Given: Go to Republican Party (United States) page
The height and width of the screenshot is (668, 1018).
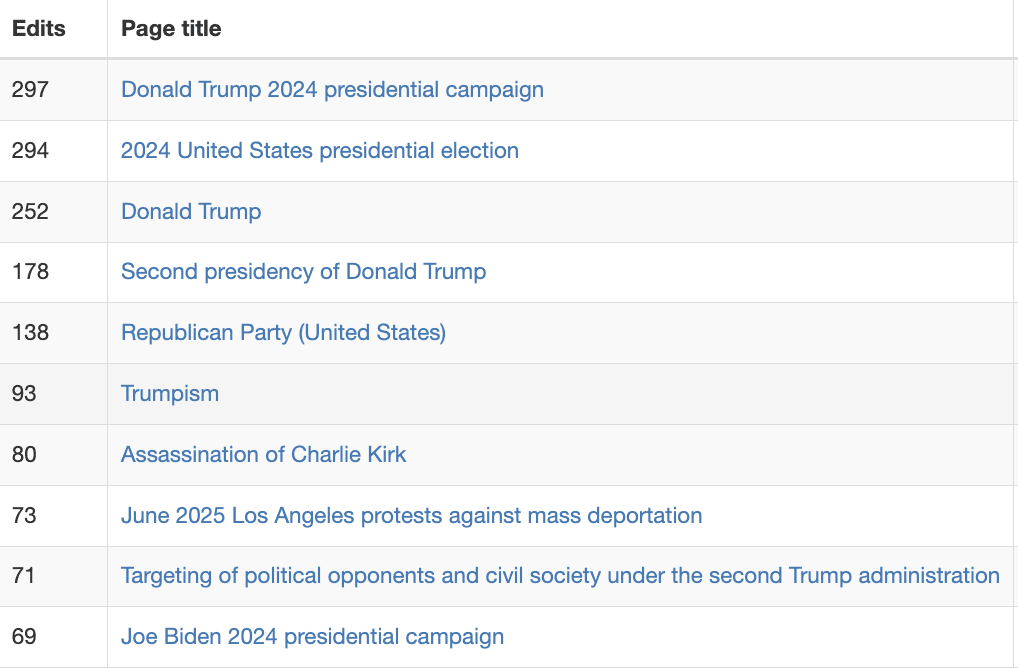Looking at the screenshot, I should pyautogui.click(x=283, y=333).
